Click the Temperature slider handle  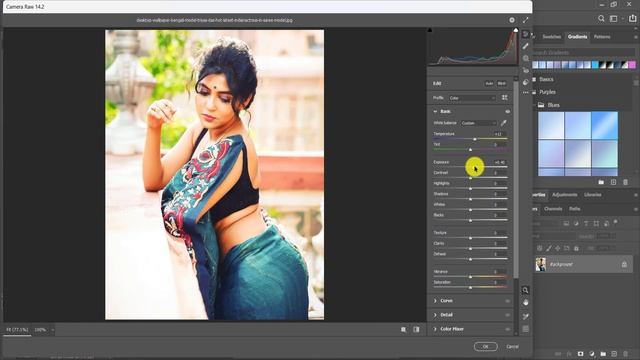click(x=475, y=139)
